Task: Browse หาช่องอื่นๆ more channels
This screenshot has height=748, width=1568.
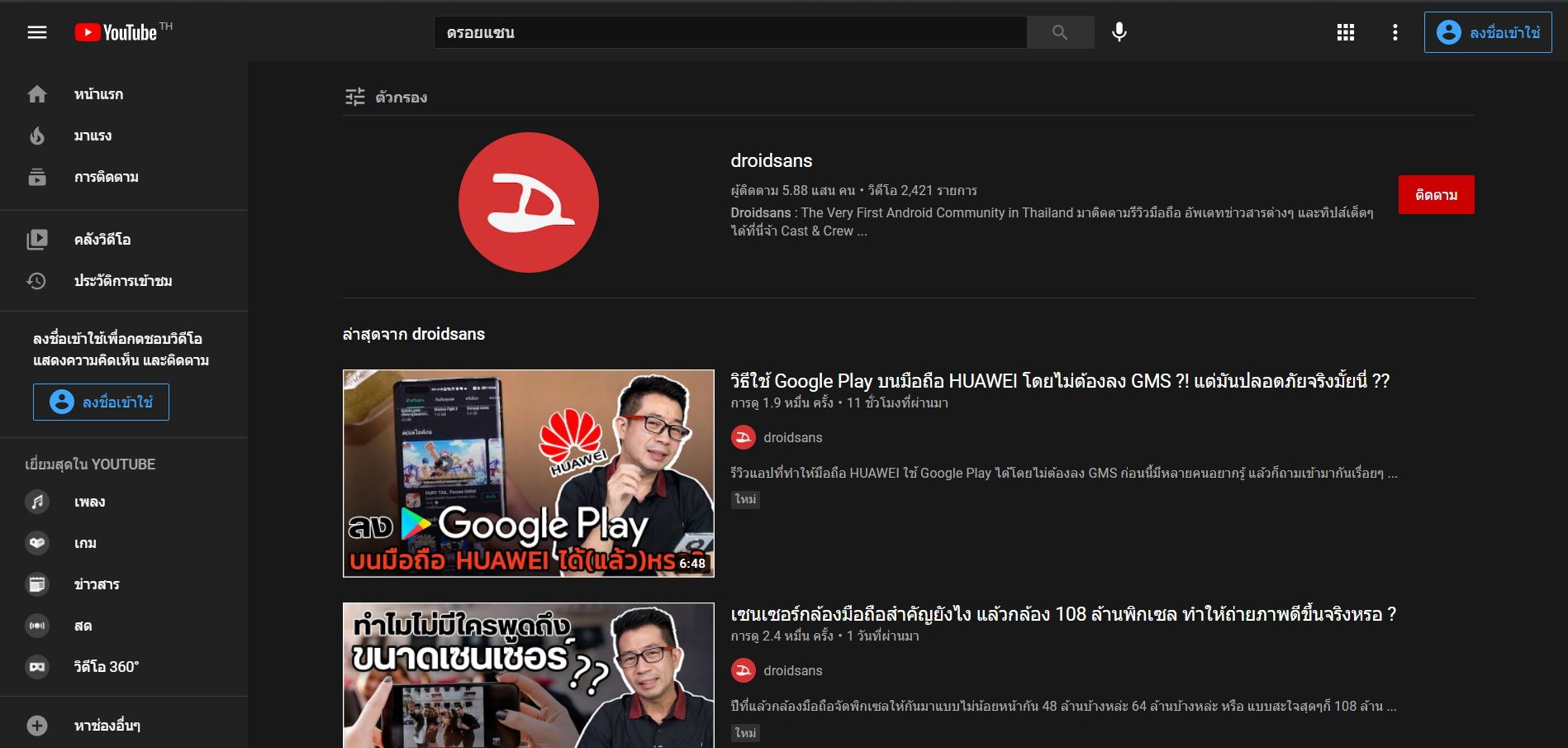Action: (x=107, y=726)
